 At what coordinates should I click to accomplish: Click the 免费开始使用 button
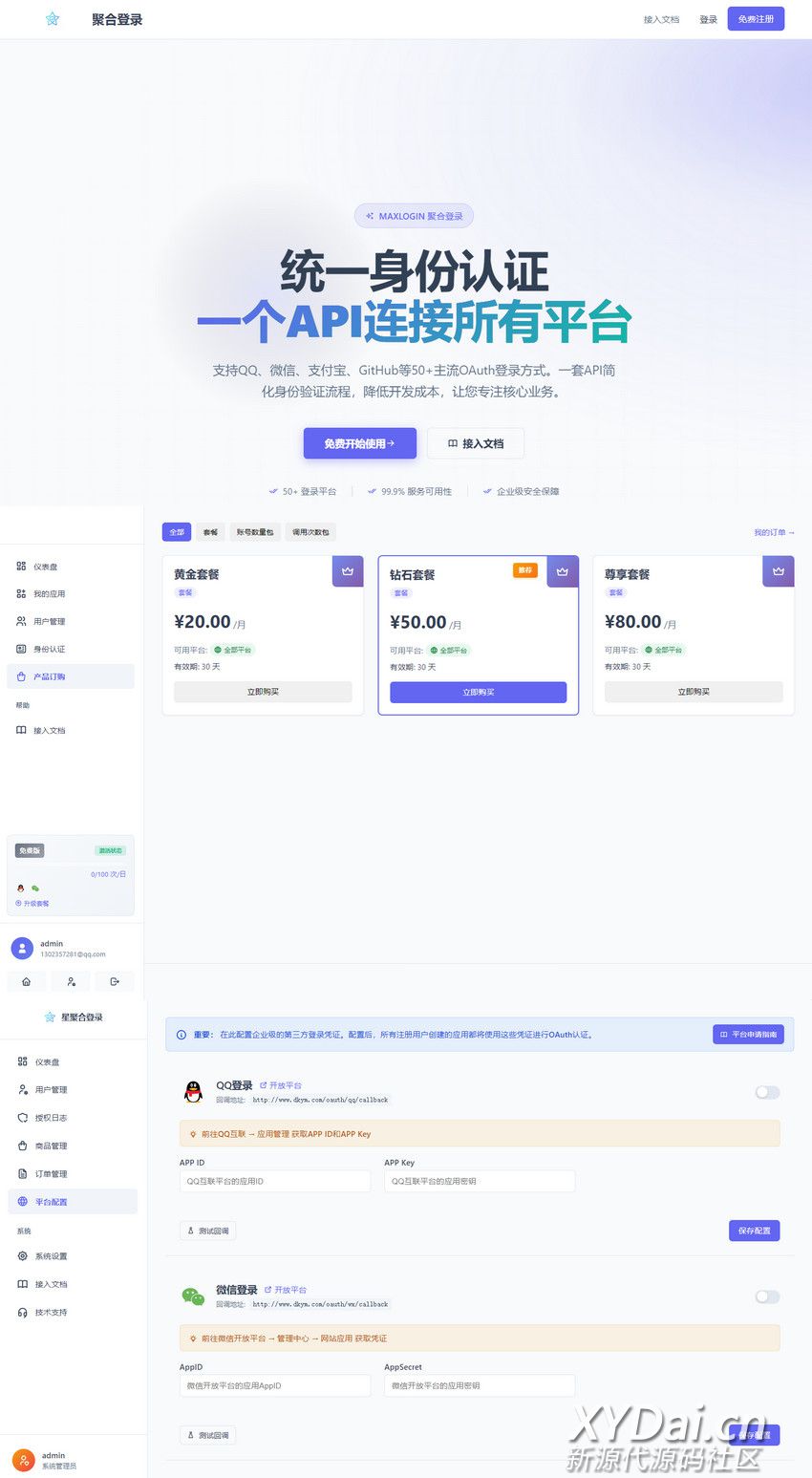[x=359, y=443]
